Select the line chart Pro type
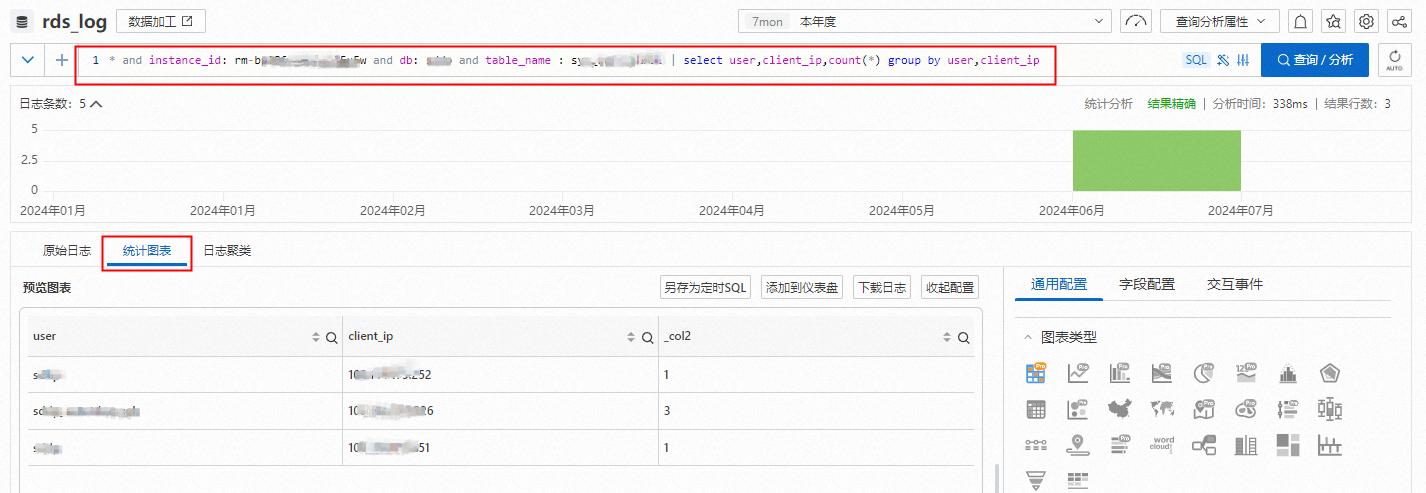Image resolution: width=1426 pixels, height=493 pixels. [1078, 373]
